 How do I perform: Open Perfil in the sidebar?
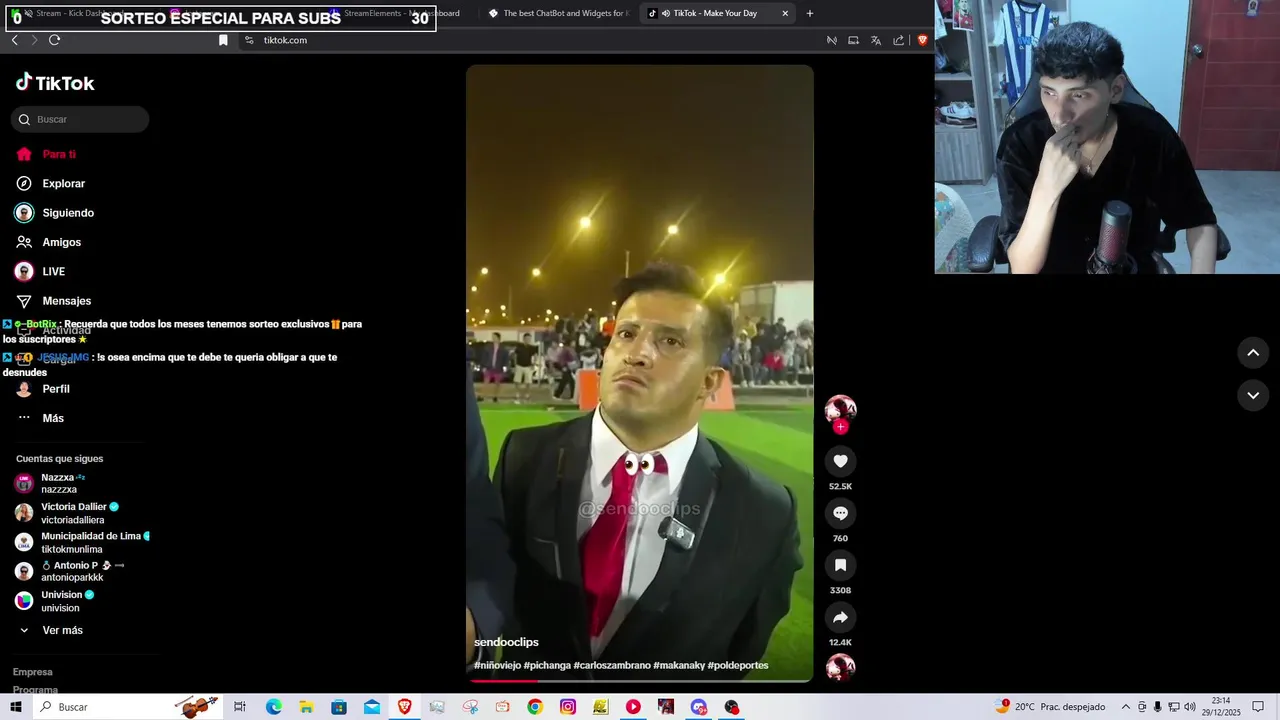pyautogui.click(x=55, y=389)
